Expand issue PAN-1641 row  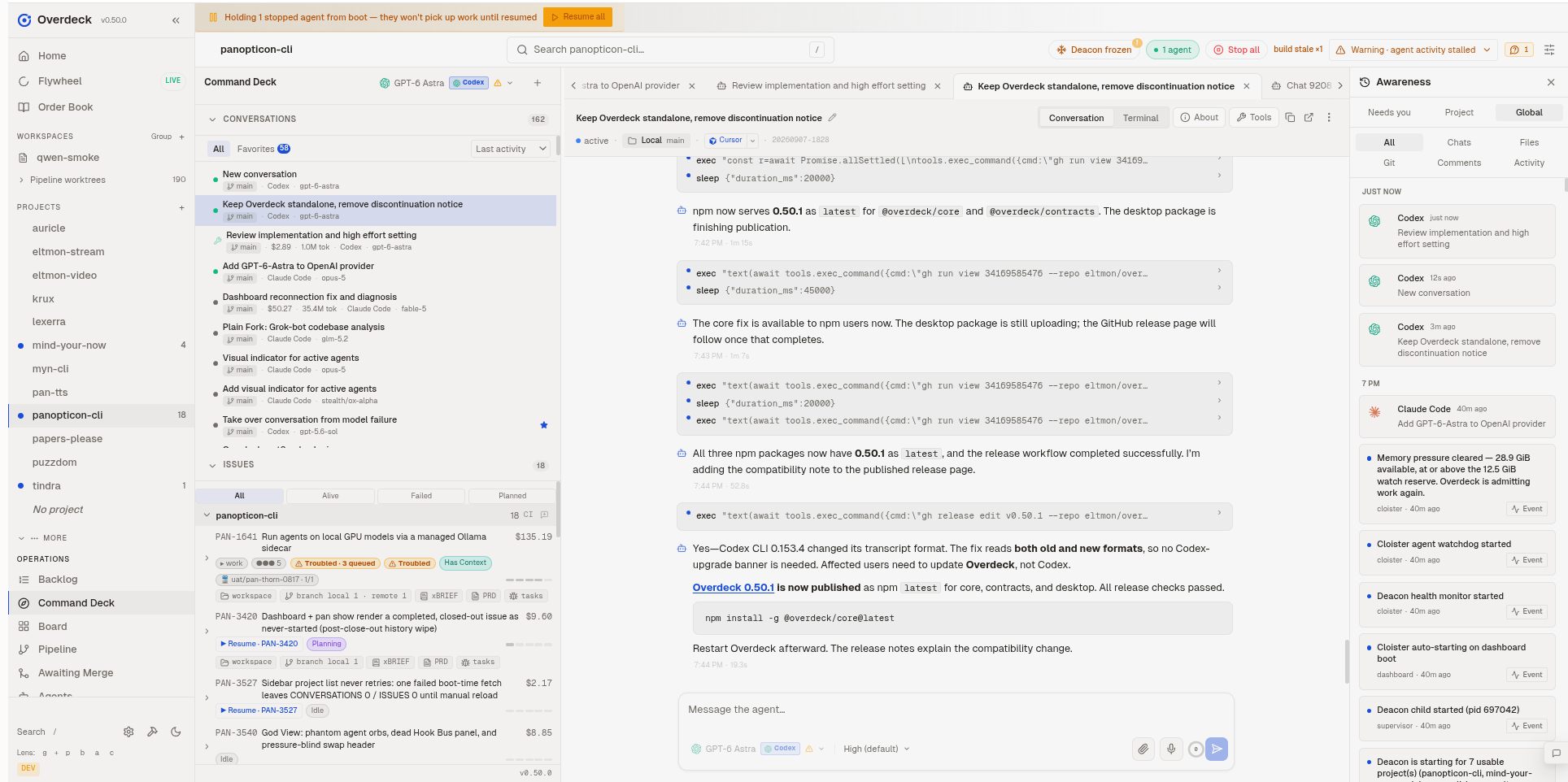(207, 558)
